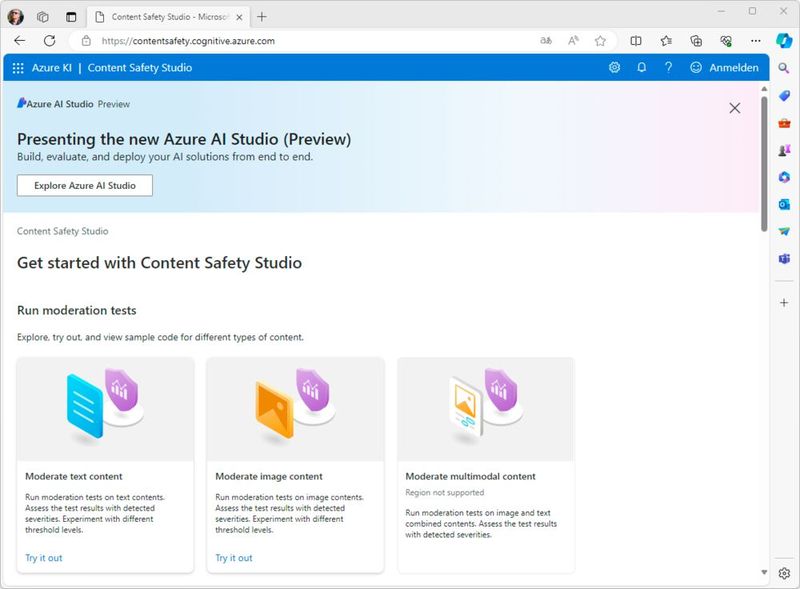Open browser essentials heart icon
This screenshot has width=800, height=589.
coord(726,41)
